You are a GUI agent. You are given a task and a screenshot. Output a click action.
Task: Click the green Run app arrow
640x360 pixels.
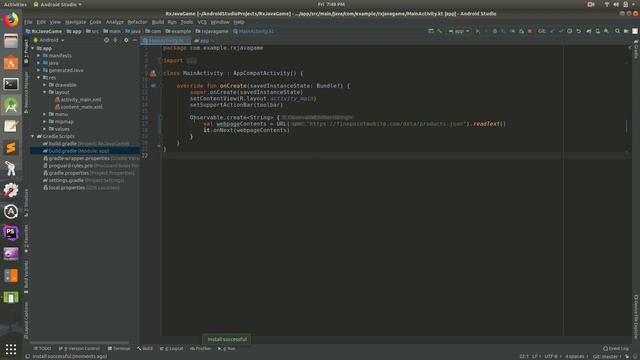(478, 31)
